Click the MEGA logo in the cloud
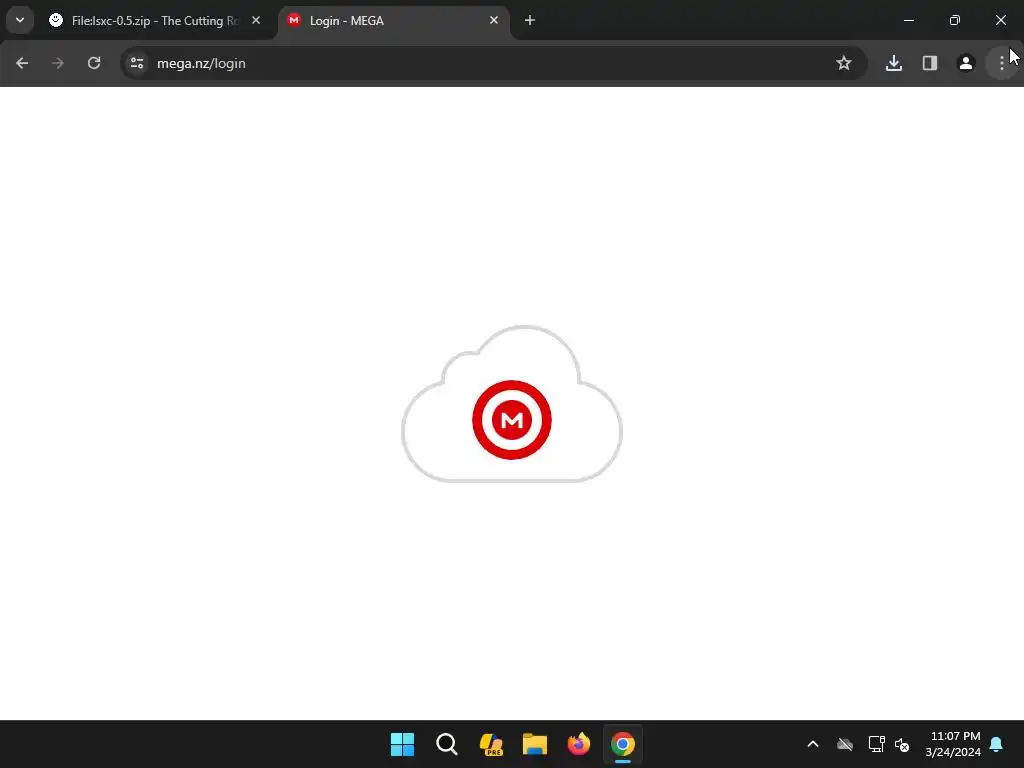1024x768 pixels. [512, 420]
